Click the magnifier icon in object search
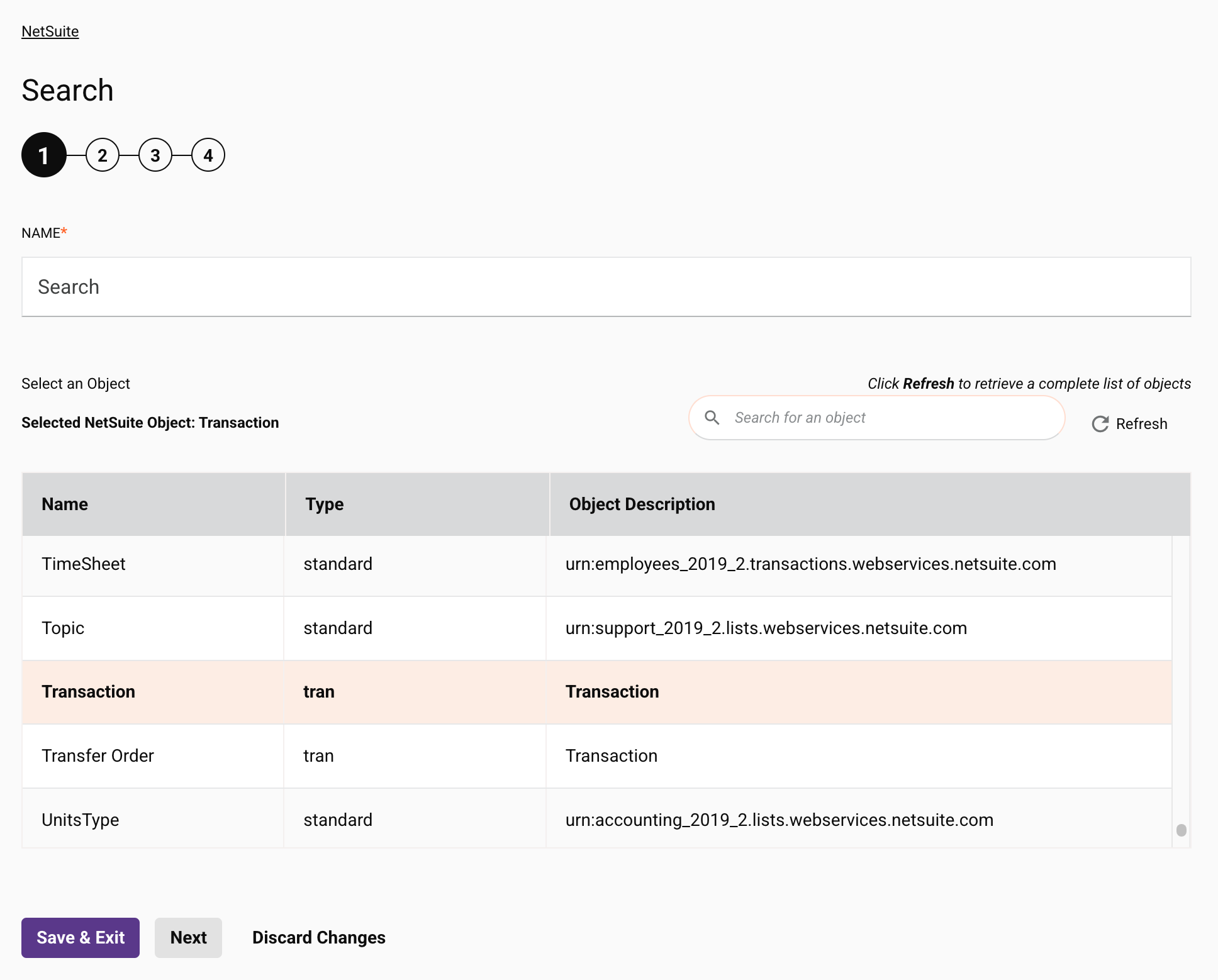Image resolution: width=1218 pixels, height=980 pixels. [712, 418]
